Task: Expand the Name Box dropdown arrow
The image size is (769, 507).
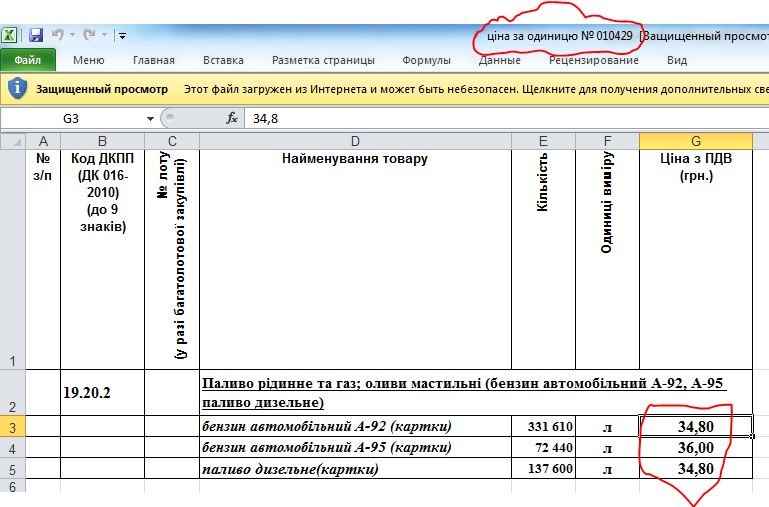Action: point(150,119)
